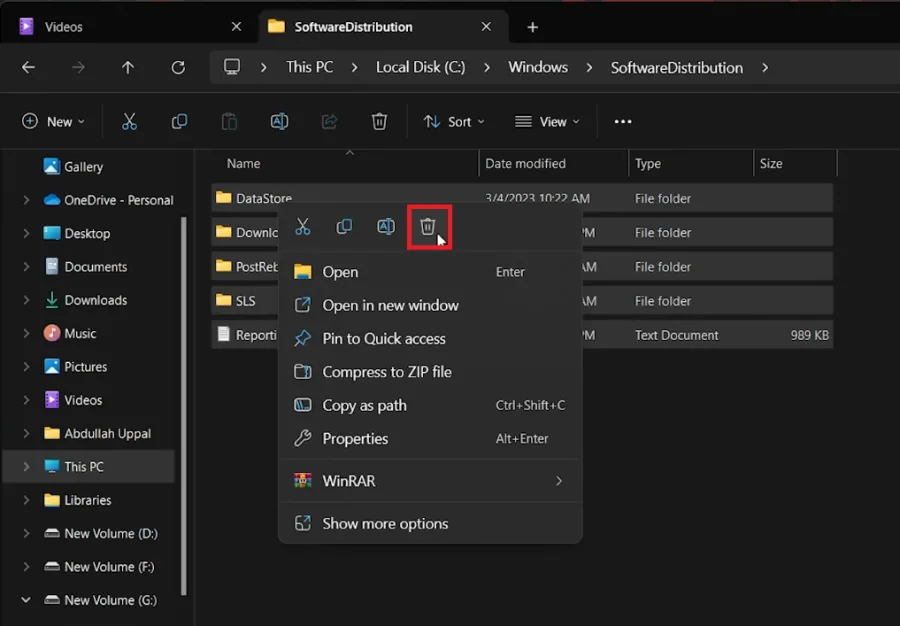Open Libraries in the sidebar
Screen dimensions: 900x626
[87, 500]
